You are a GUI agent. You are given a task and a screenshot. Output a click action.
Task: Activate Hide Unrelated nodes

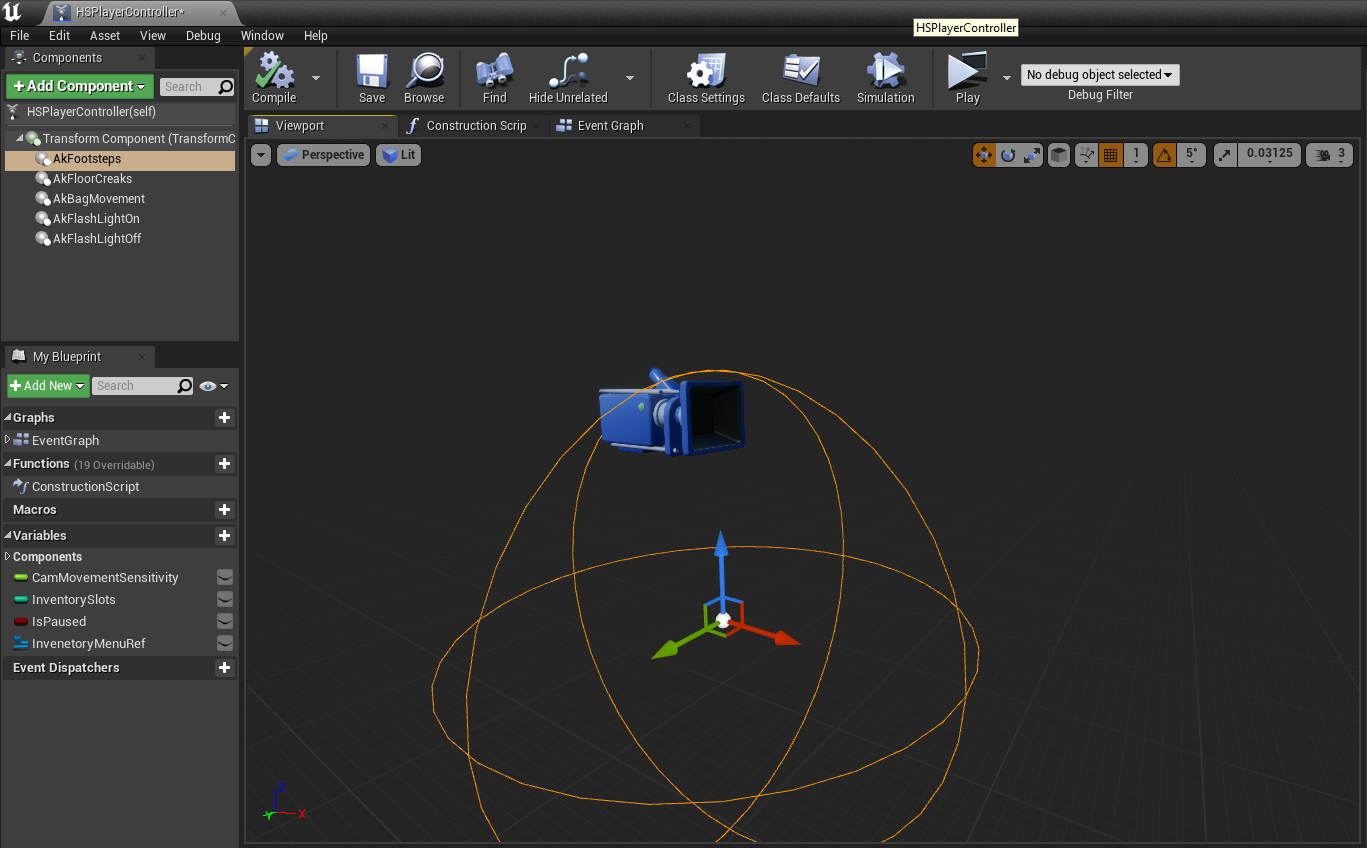pyautogui.click(x=568, y=78)
